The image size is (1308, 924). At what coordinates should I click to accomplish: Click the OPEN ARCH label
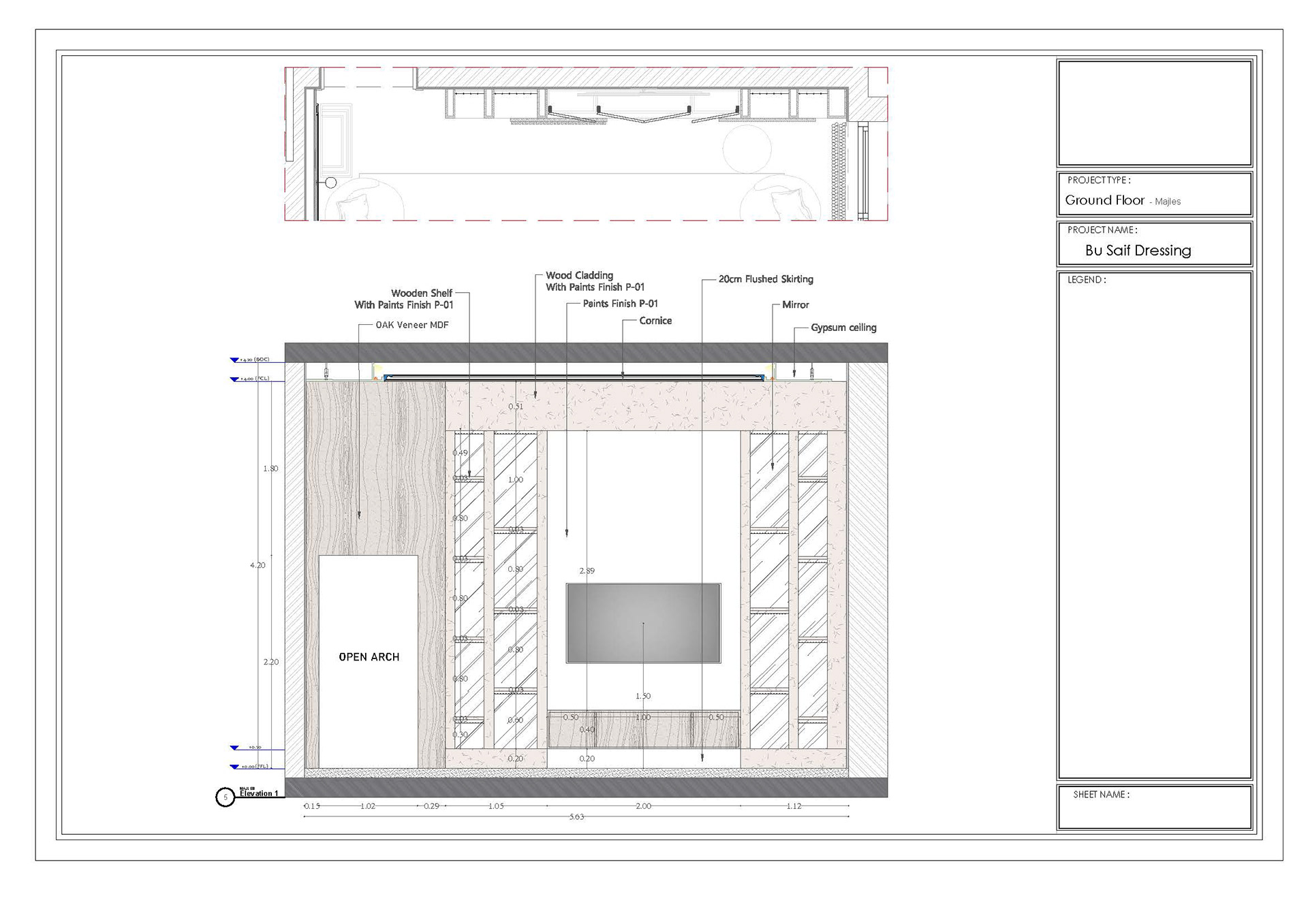pos(369,657)
